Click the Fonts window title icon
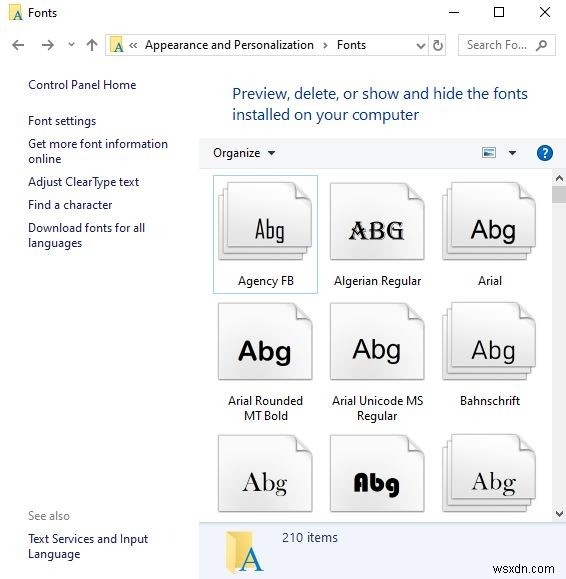 click(x=16, y=13)
